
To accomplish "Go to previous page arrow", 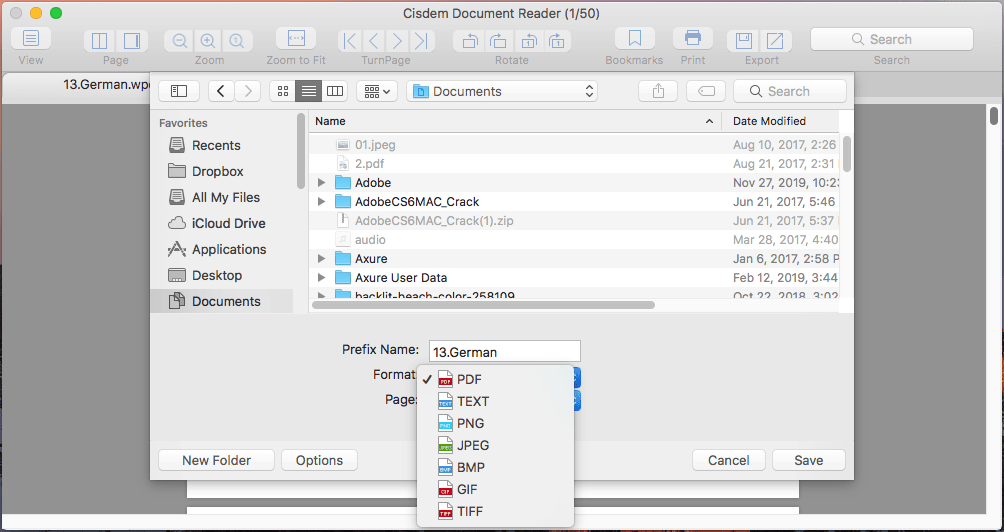I will (373, 41).
